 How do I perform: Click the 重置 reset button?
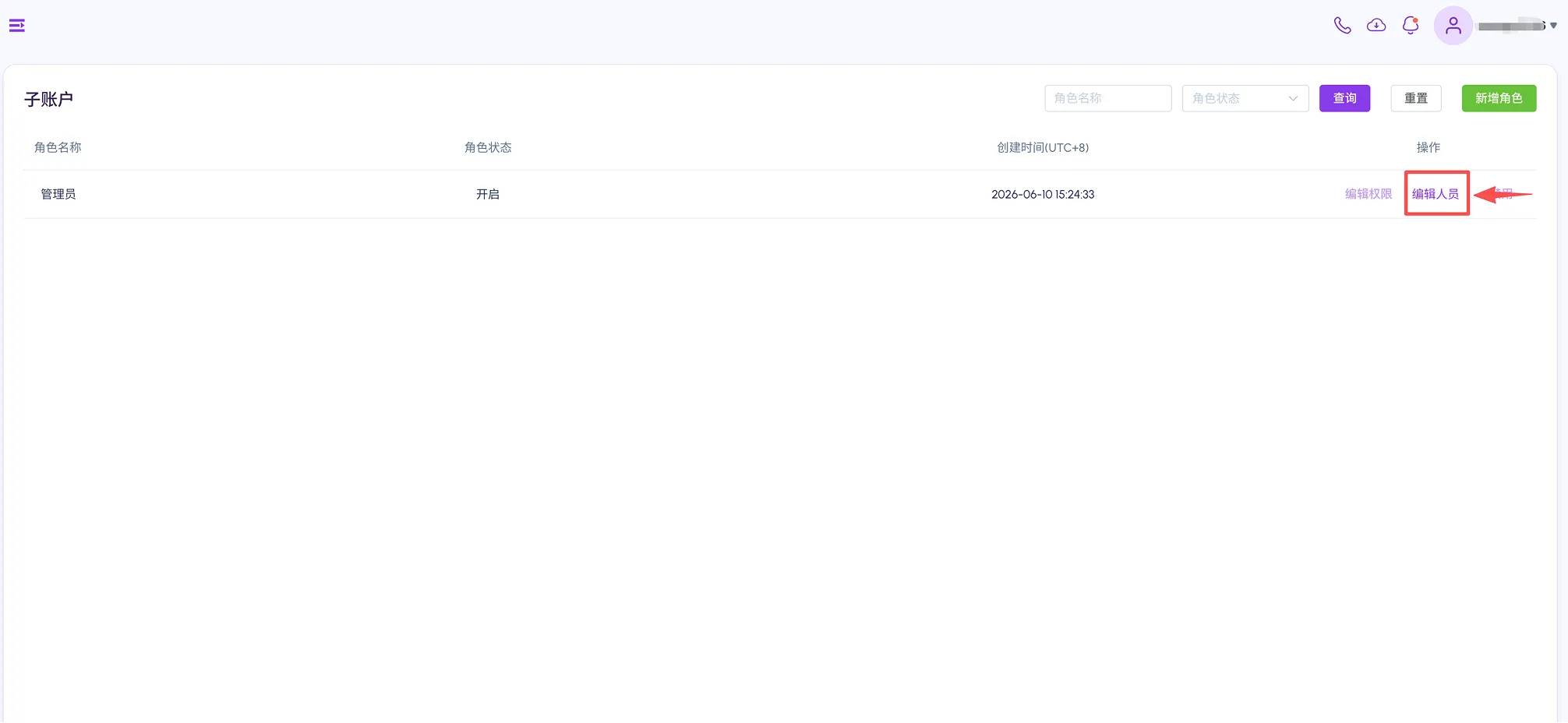coord(1415,98)
